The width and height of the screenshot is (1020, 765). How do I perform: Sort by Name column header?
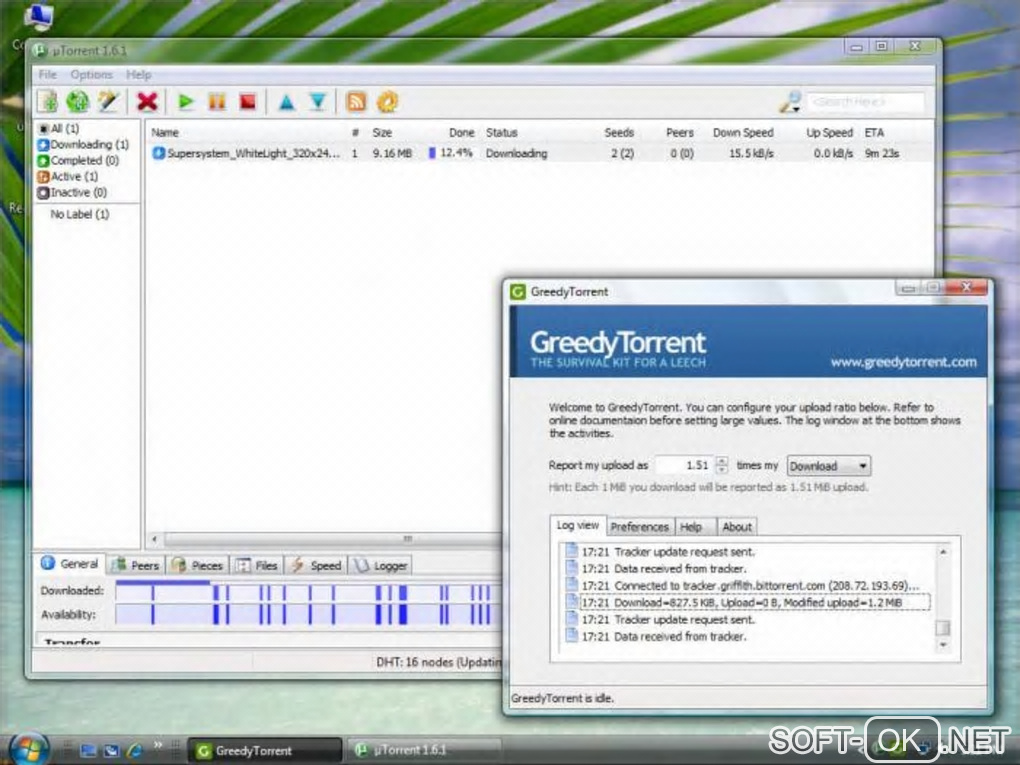tap(165, 132)
